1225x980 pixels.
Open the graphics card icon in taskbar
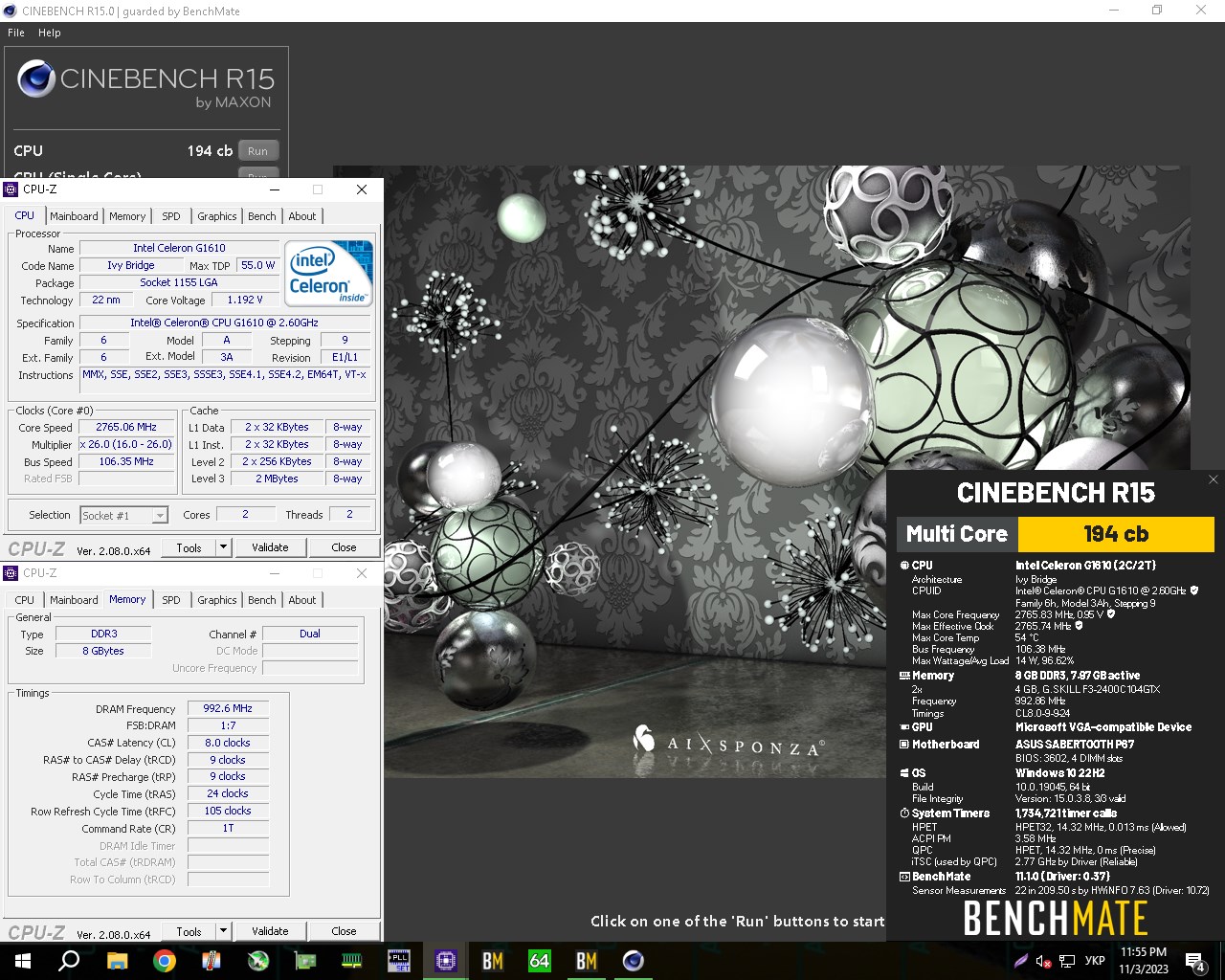(305, 961)
